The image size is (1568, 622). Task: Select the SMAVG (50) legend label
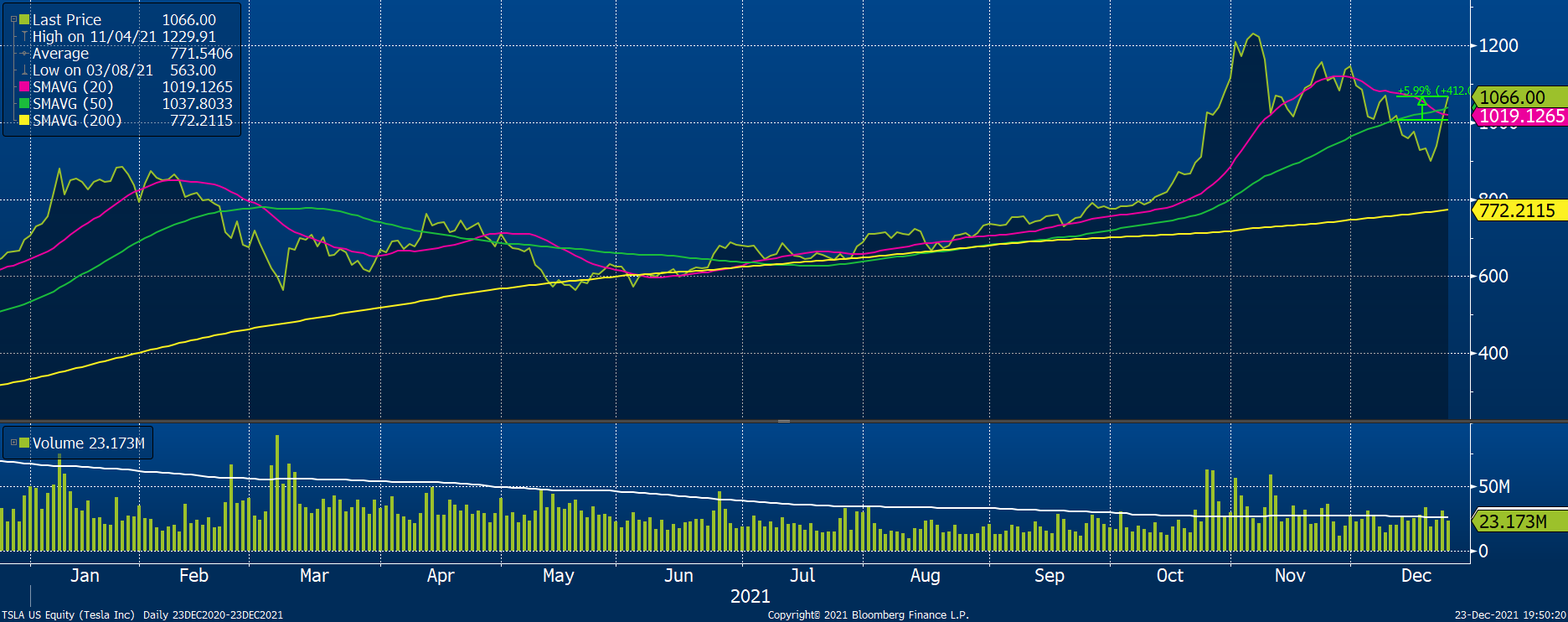point(73,103)
